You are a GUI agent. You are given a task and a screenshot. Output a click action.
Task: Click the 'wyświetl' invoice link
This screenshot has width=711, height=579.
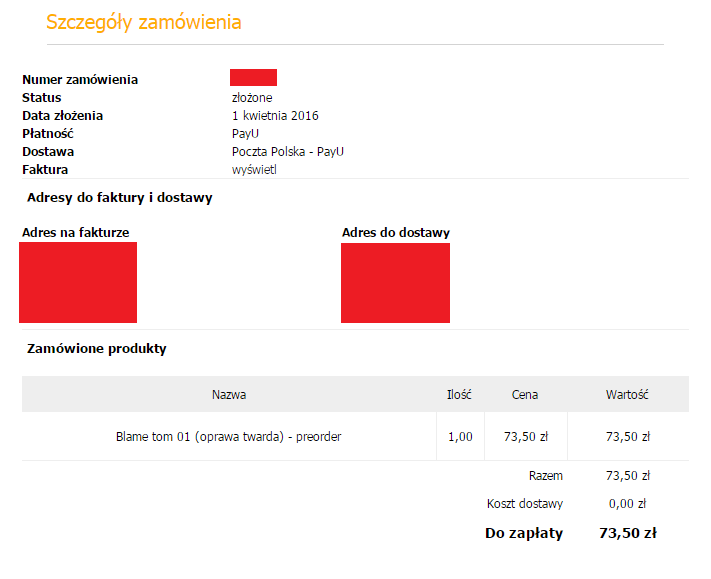(254, 169)
